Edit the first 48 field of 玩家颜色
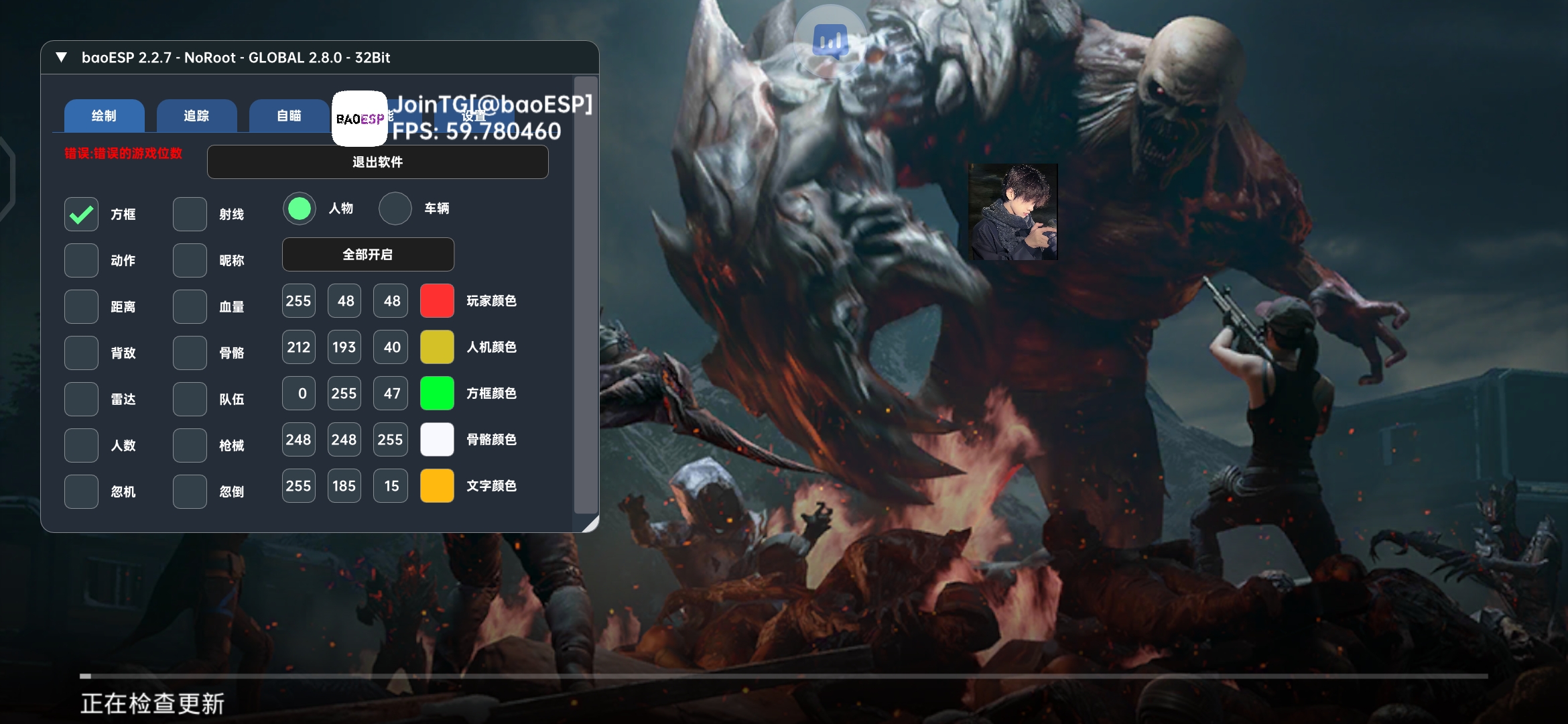 [x=345, y=301]
